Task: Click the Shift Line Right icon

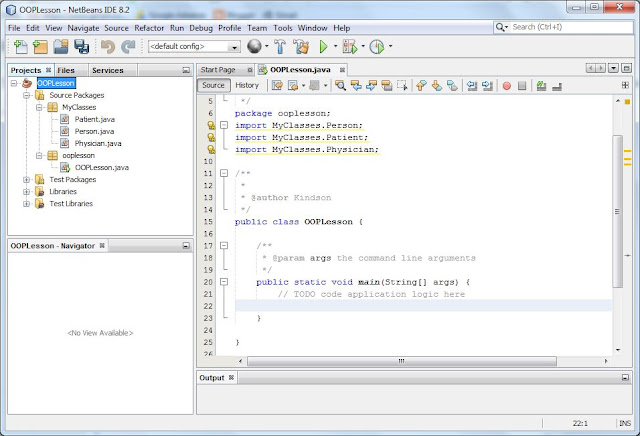Action: coord(487,85)
